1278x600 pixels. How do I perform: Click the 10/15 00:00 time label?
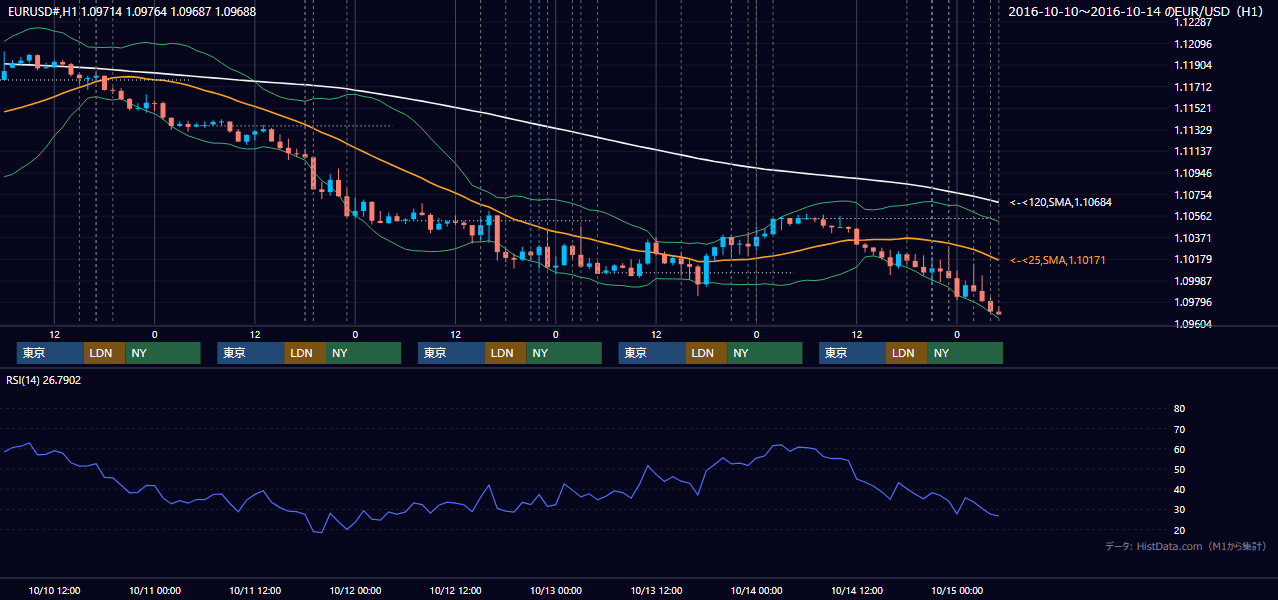coord(957,590)
